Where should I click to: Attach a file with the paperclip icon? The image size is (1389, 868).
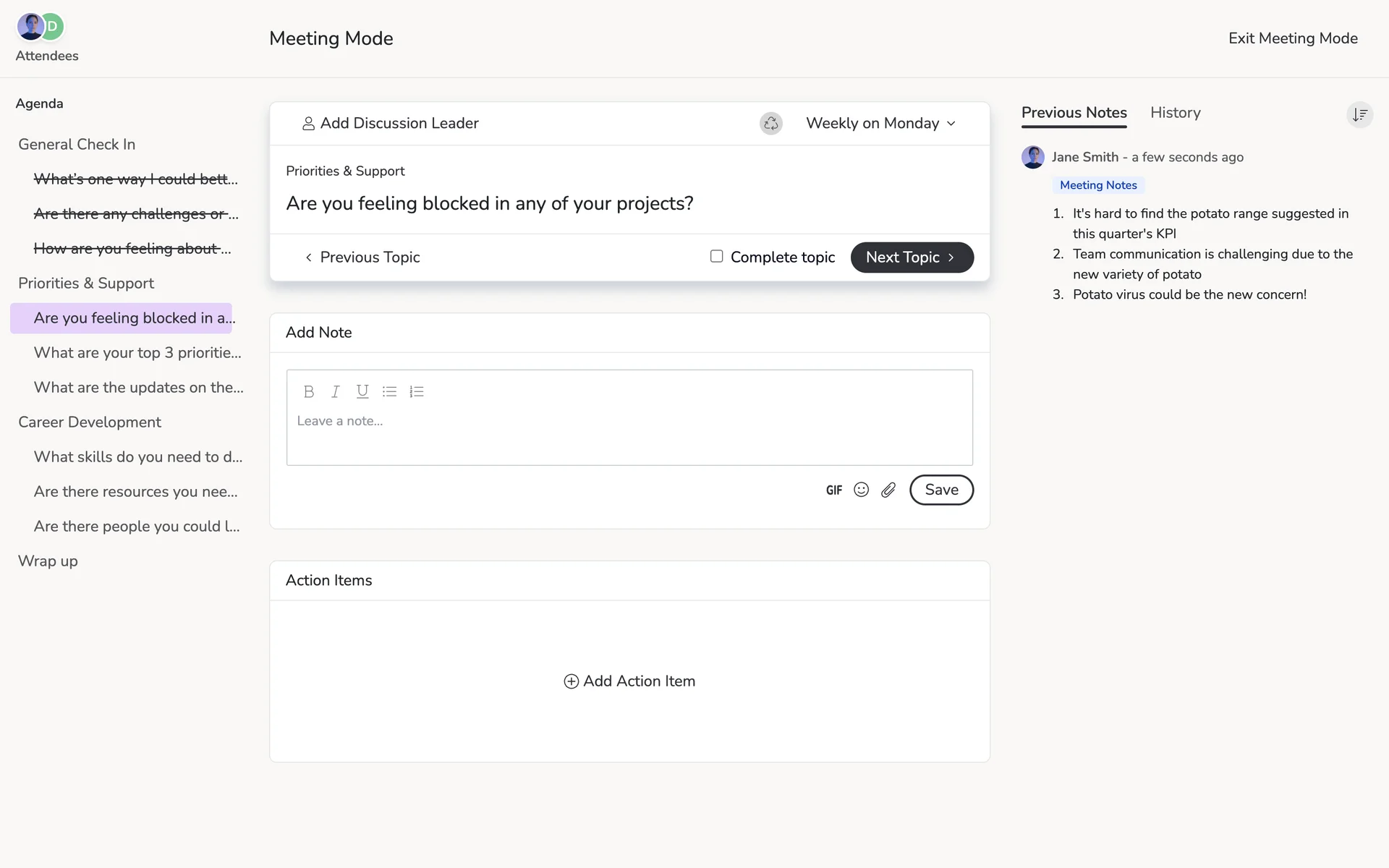pyautogui.click(x=888, y=490)
